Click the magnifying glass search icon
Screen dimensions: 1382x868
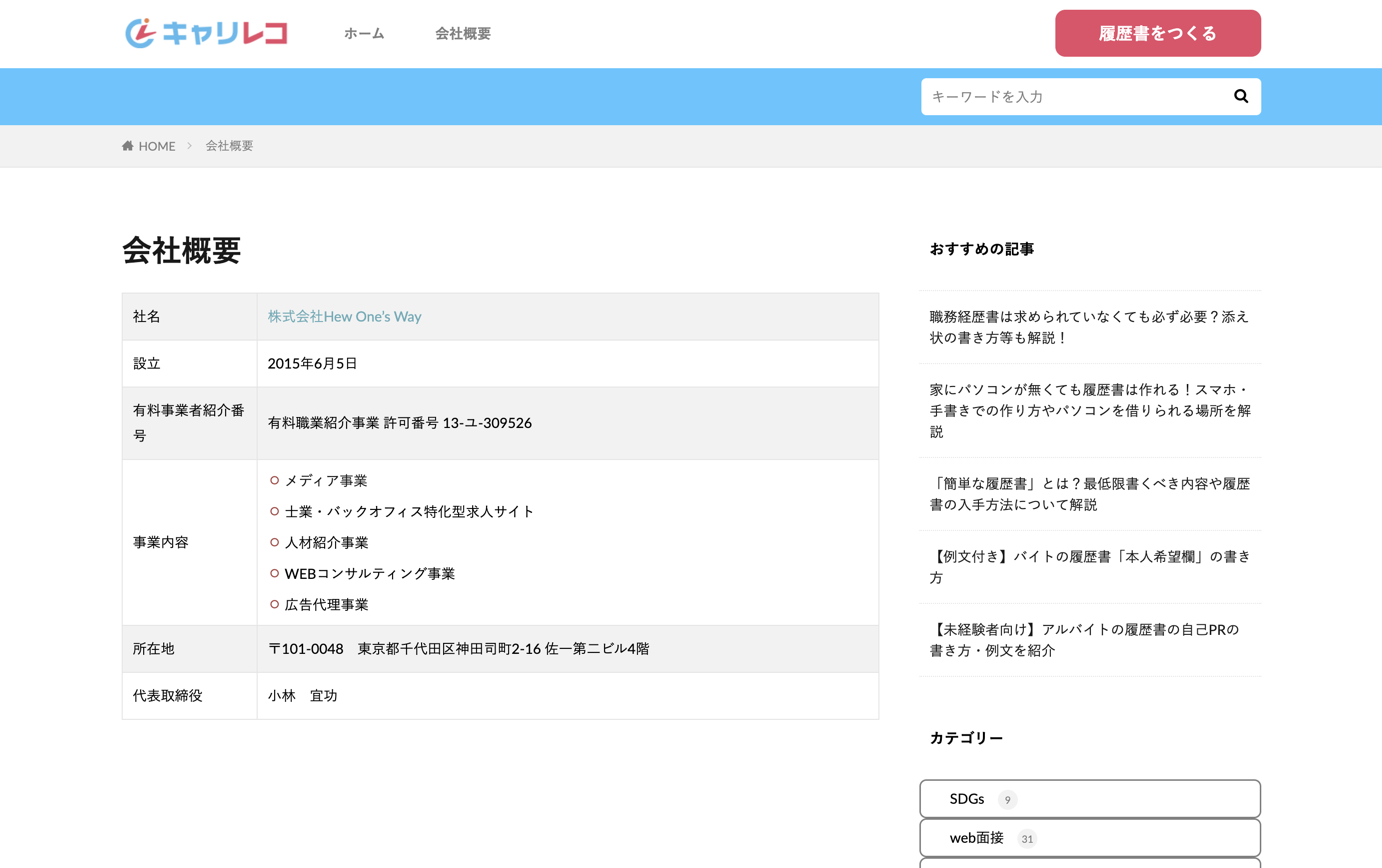click(1240, 96)
